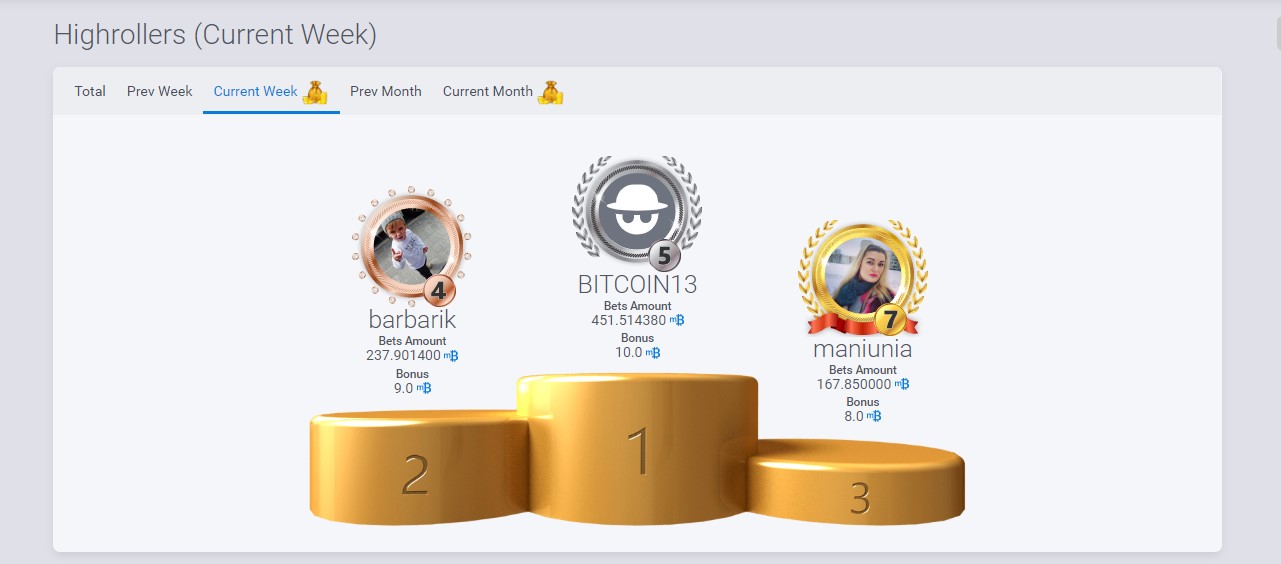Click the level 7 badge on maniunia

(x=890, y=320)
